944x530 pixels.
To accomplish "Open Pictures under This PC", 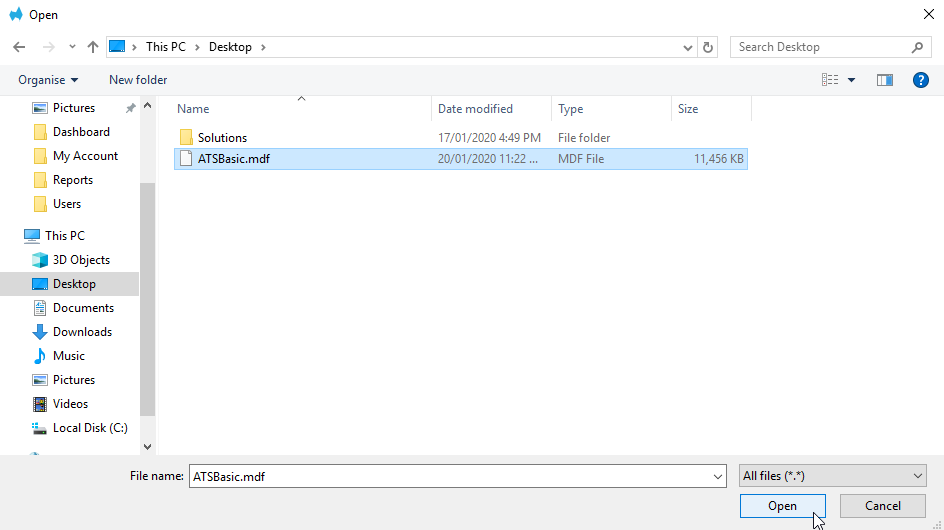I will tap(73, 380).
